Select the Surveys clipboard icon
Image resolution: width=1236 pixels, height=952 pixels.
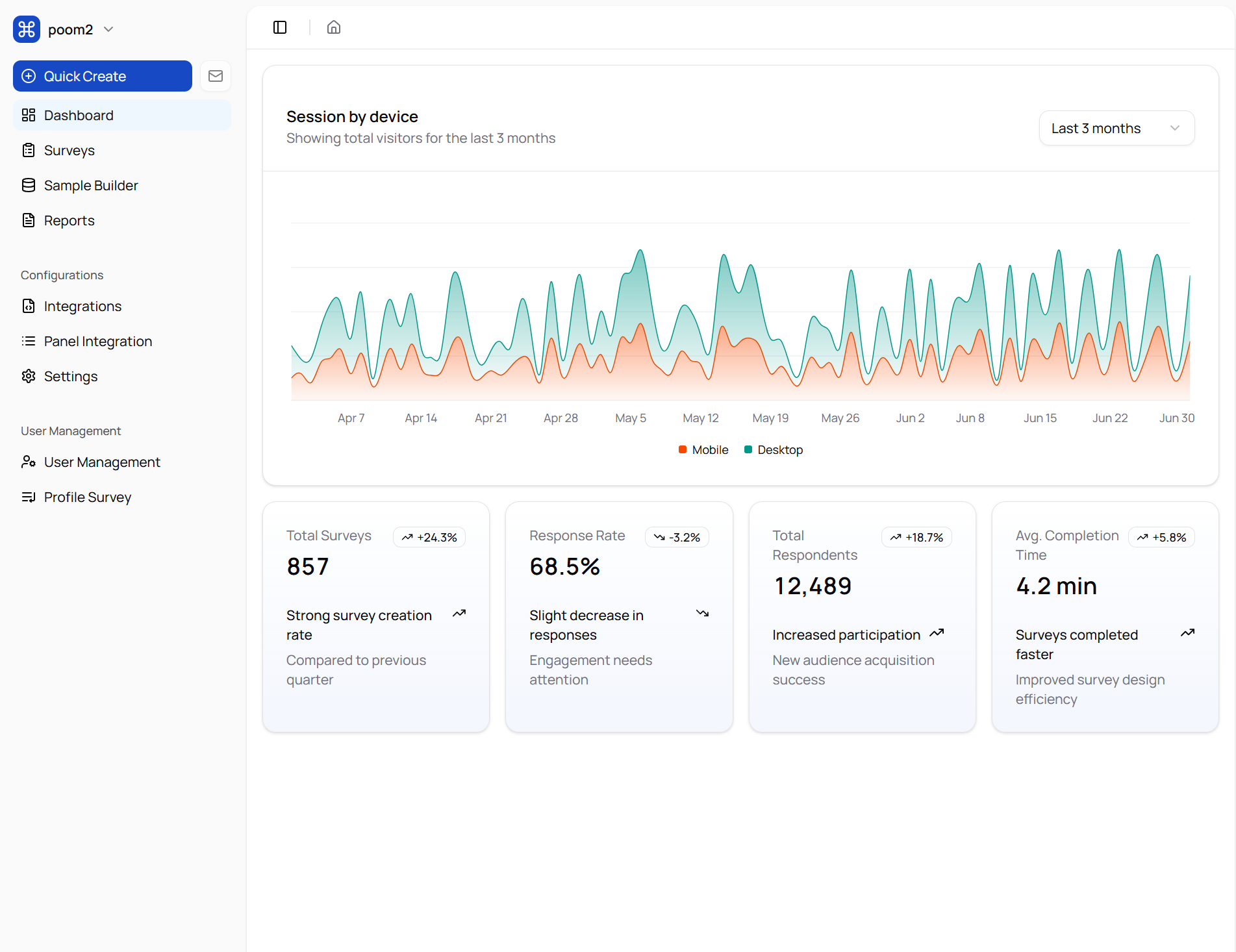click(x=29, y=150)
